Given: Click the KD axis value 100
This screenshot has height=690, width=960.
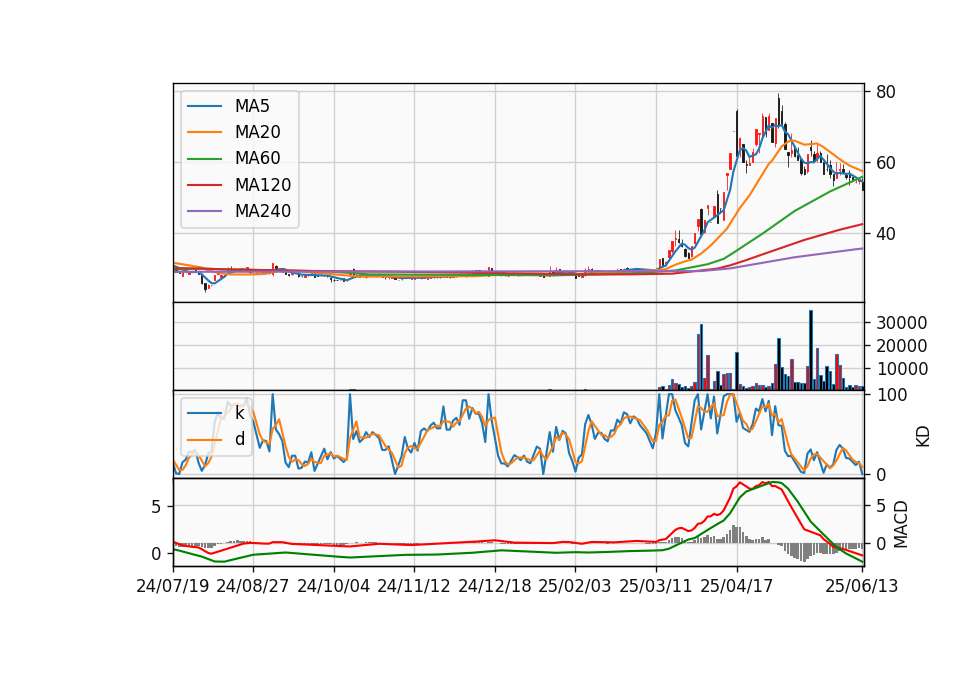Looking at the screenshot, I should (x=892, y=396).
